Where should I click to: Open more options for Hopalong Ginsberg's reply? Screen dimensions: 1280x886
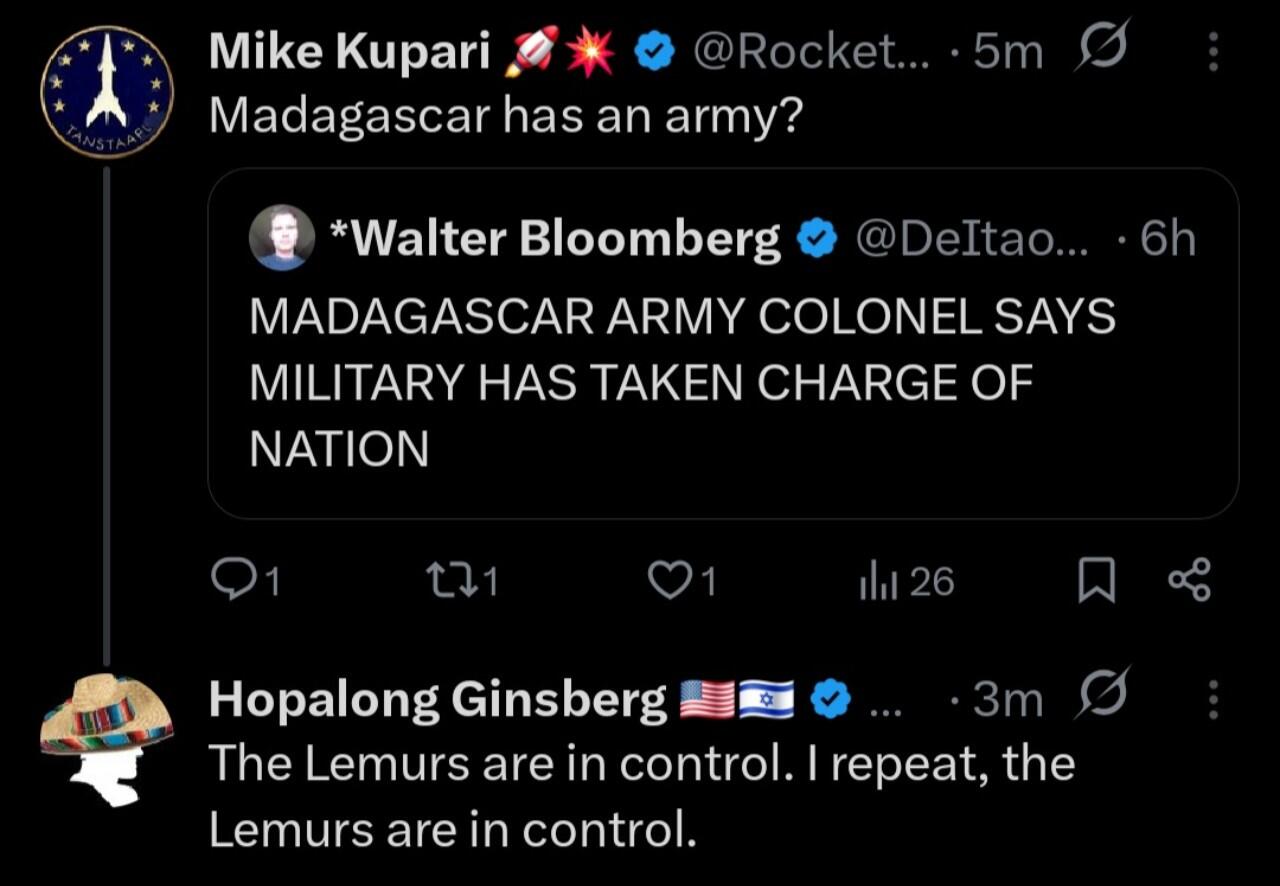pyautogui.click(x=1213, y=699)
